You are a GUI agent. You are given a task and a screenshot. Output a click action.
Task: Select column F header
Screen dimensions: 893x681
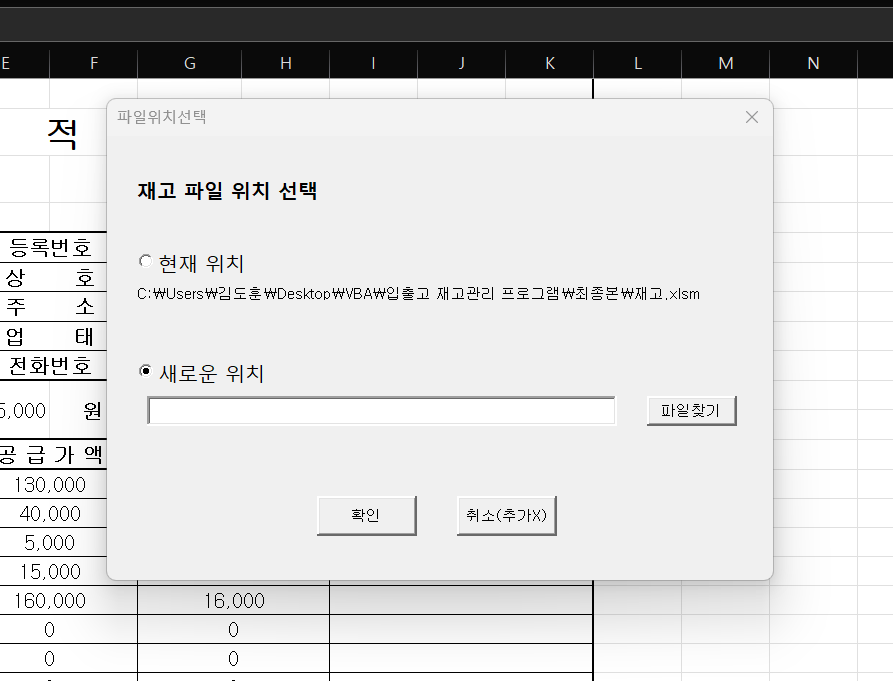coord(94,63)
